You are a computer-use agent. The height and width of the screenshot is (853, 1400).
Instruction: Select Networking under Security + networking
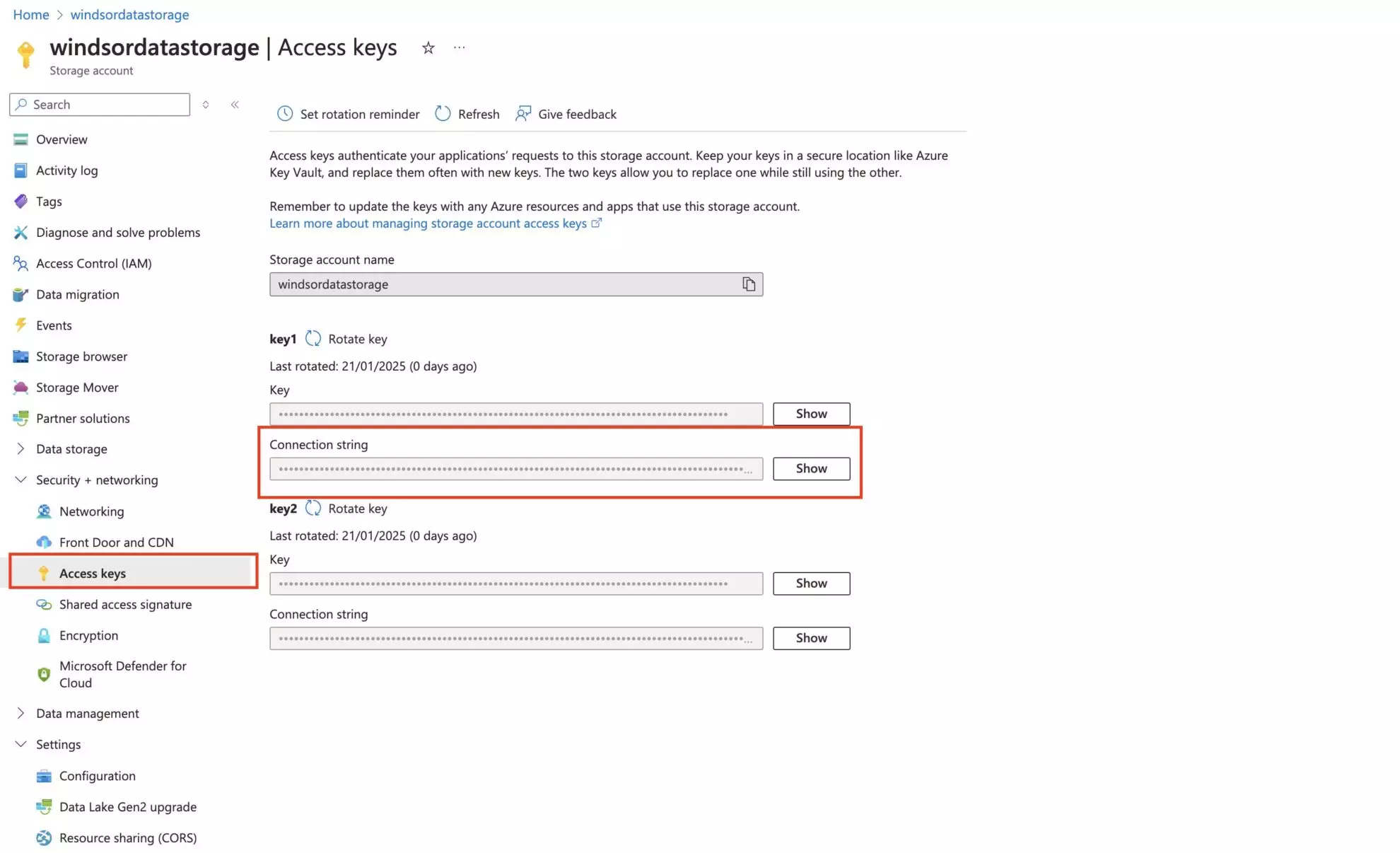[91, 511]
